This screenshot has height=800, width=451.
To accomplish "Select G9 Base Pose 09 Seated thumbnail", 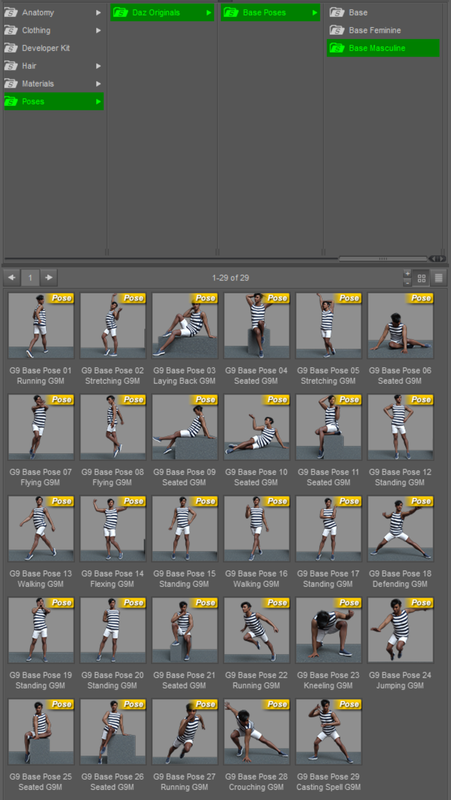I will coord(185,427).
